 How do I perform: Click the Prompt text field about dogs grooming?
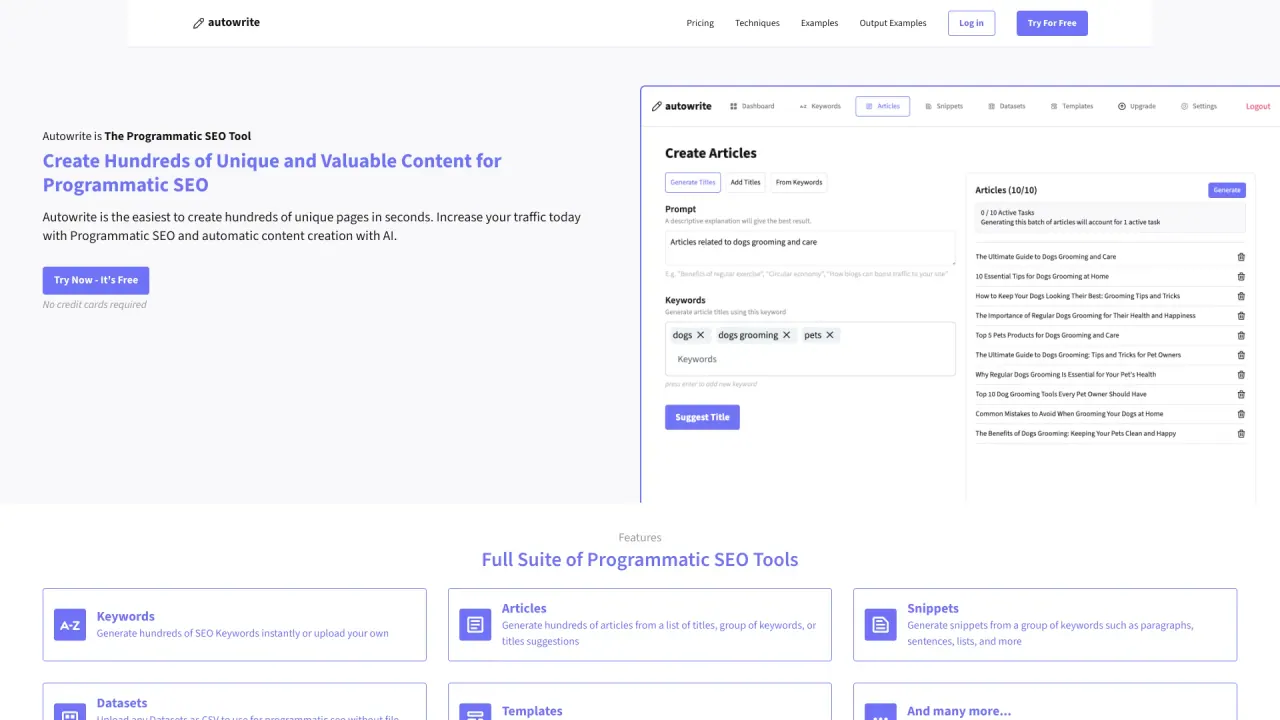point(810,247)
